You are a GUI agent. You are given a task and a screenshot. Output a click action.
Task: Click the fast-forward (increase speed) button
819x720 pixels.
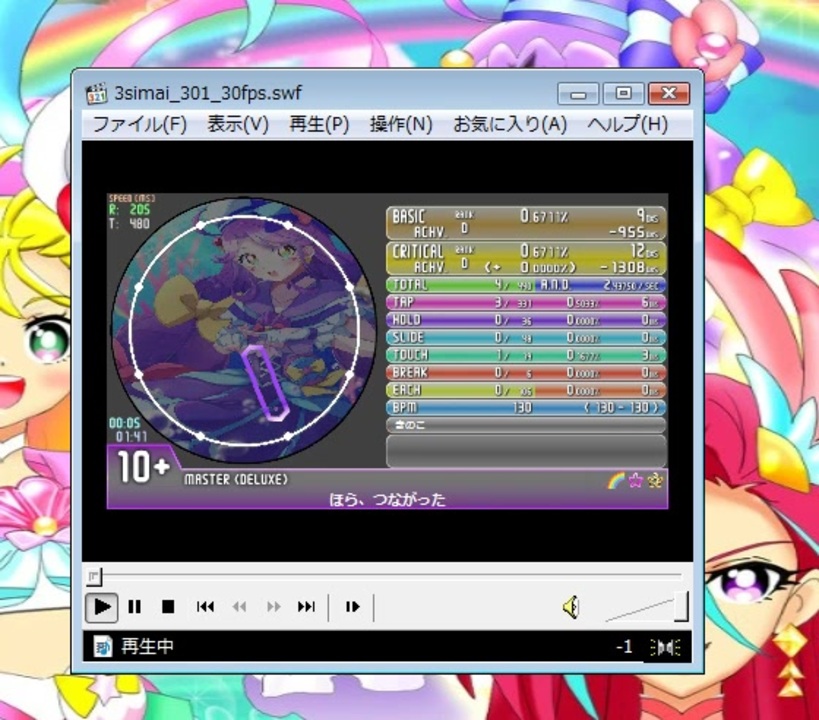pyautogui.click(x=273, y=607)
